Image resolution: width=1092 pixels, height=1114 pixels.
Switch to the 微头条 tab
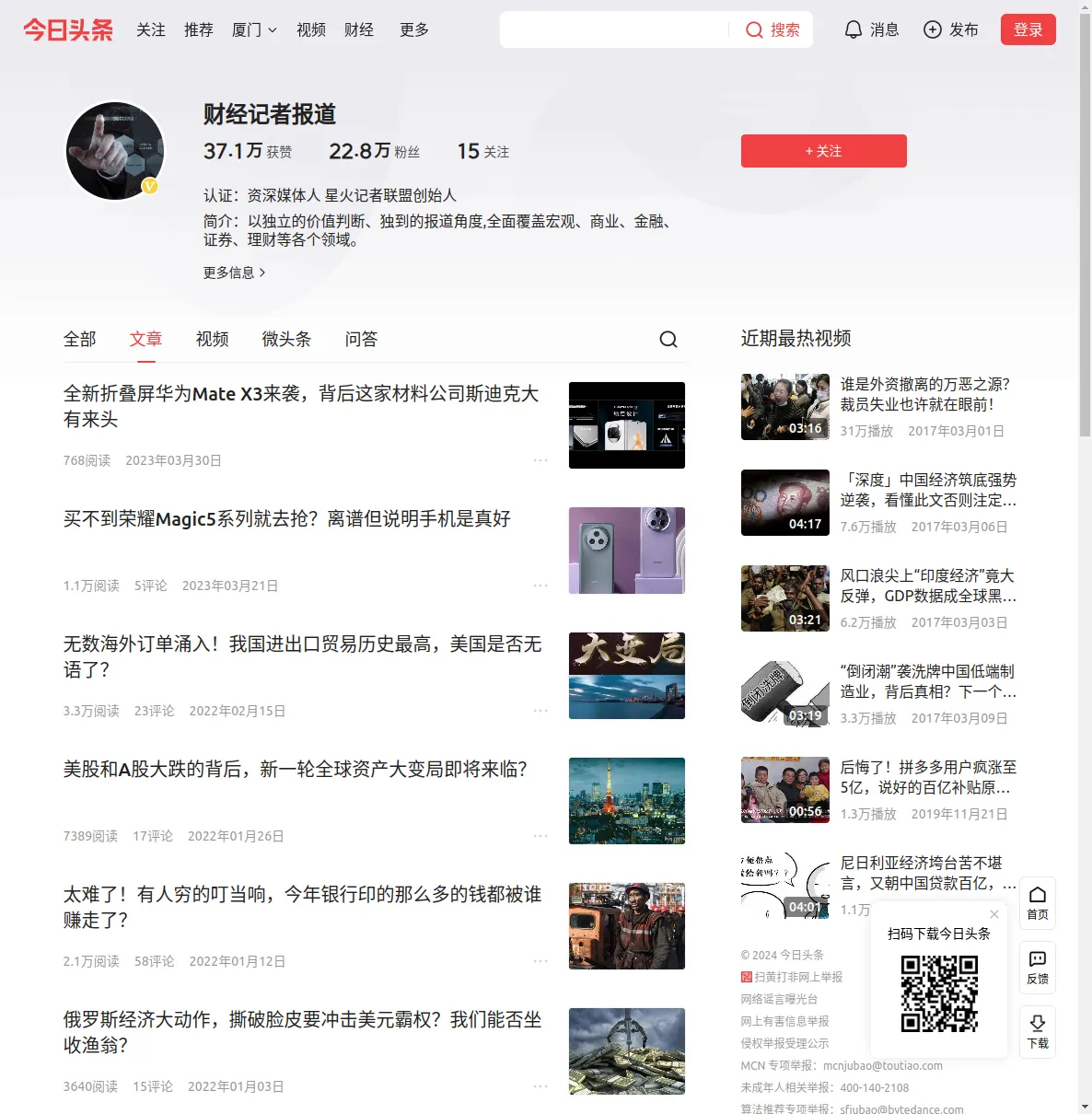tap(287, 340)
